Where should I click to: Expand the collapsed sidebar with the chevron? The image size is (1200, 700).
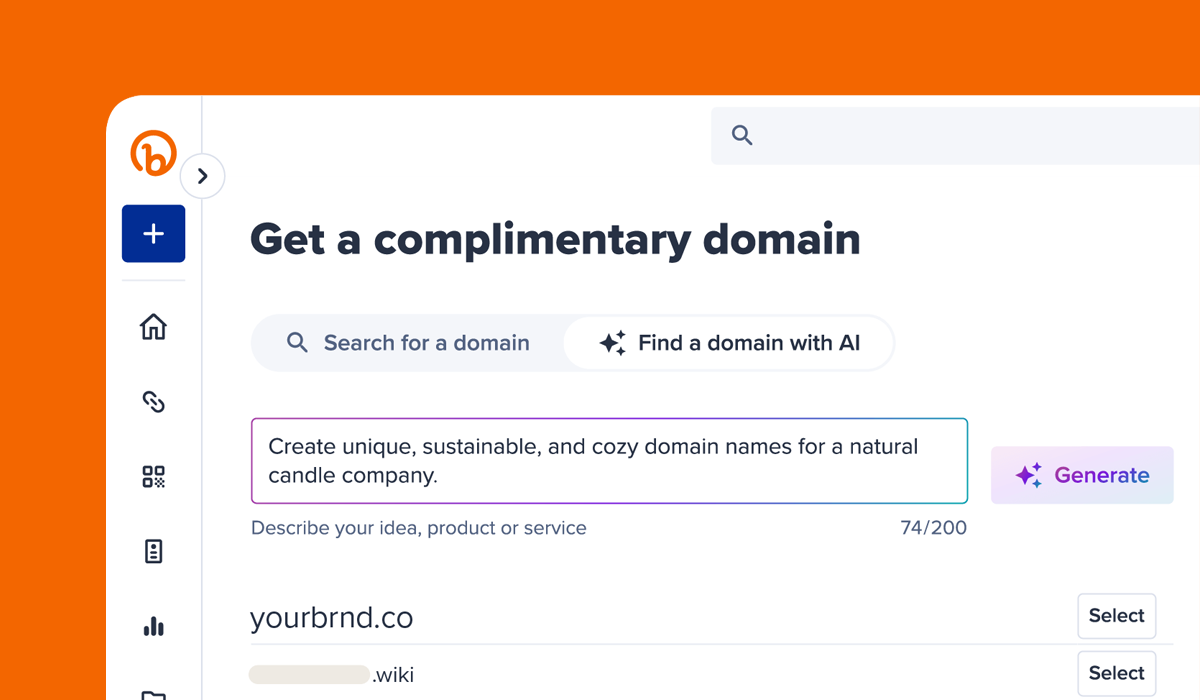(x=203, y=175)
